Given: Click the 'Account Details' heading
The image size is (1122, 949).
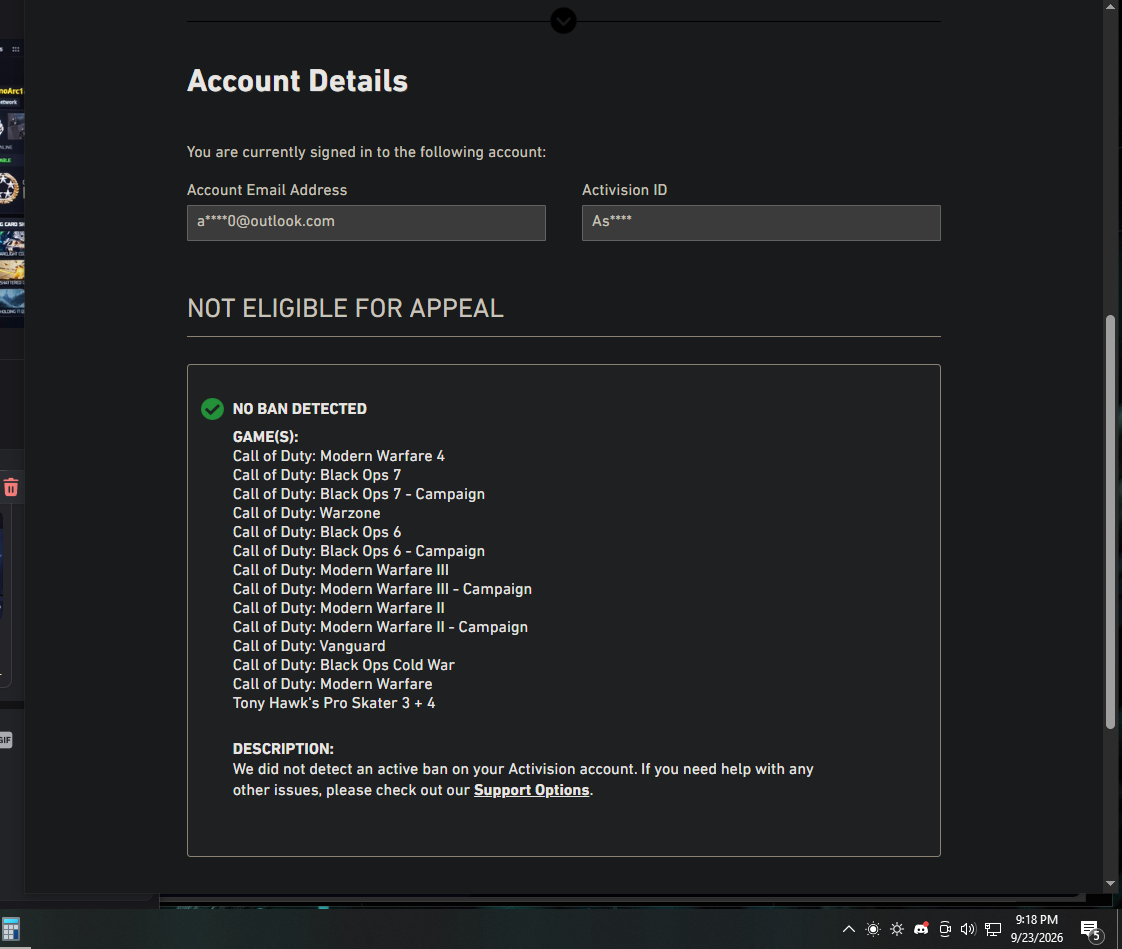Looking at the screenshot, I should pyautogui.click(x=297, y=81).
